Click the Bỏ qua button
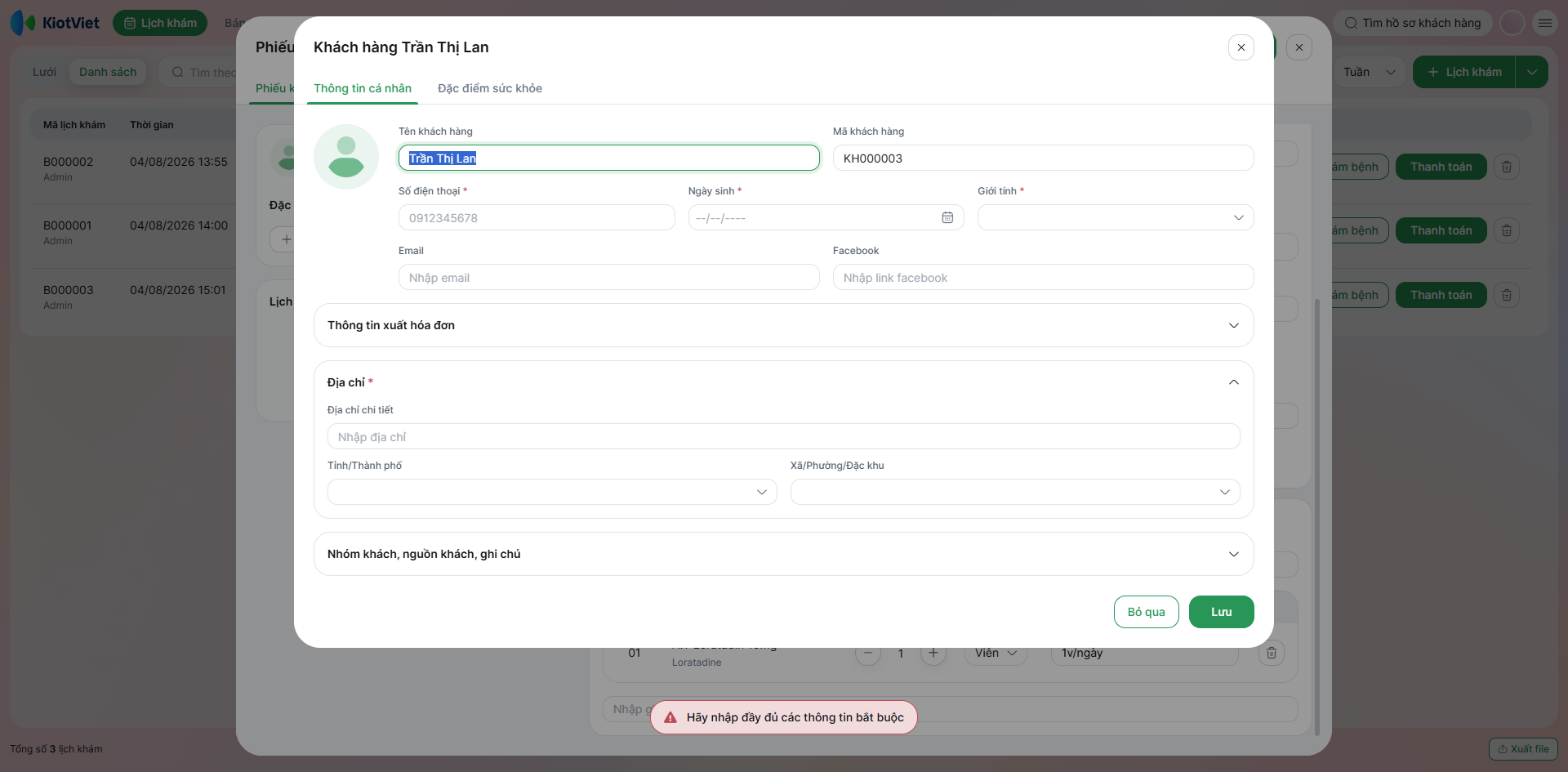1568x772 pixels. pos(1146,612)
